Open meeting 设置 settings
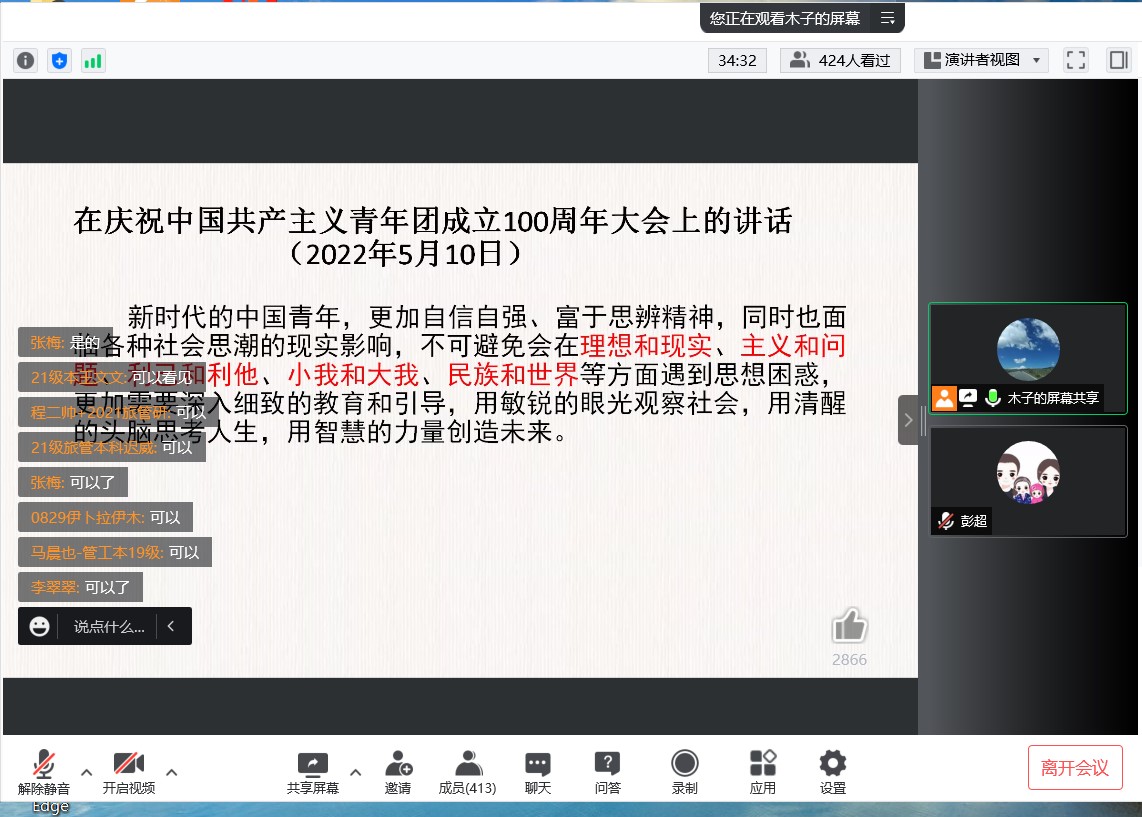 (x=832, y=772)
